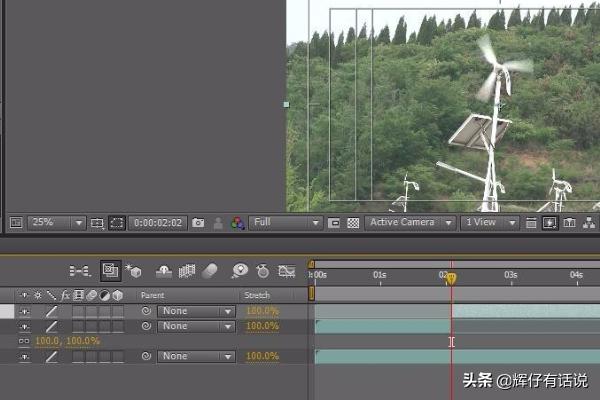The width and height of the screenshot is (600, 400).
Task: Select the third layer's teal duration bar
Action: pos(457,356)
